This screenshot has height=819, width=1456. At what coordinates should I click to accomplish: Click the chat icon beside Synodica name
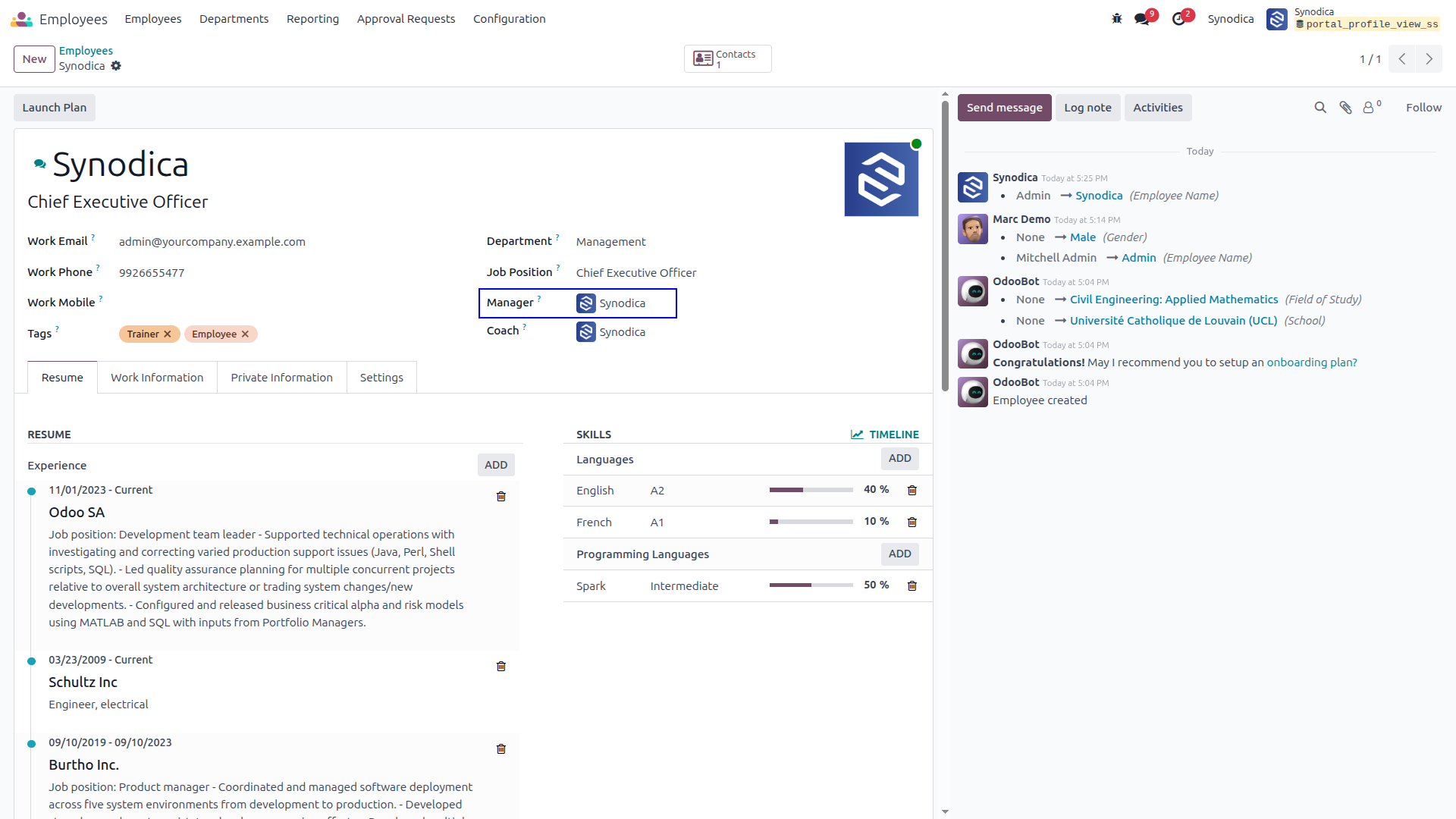(39, 164)
